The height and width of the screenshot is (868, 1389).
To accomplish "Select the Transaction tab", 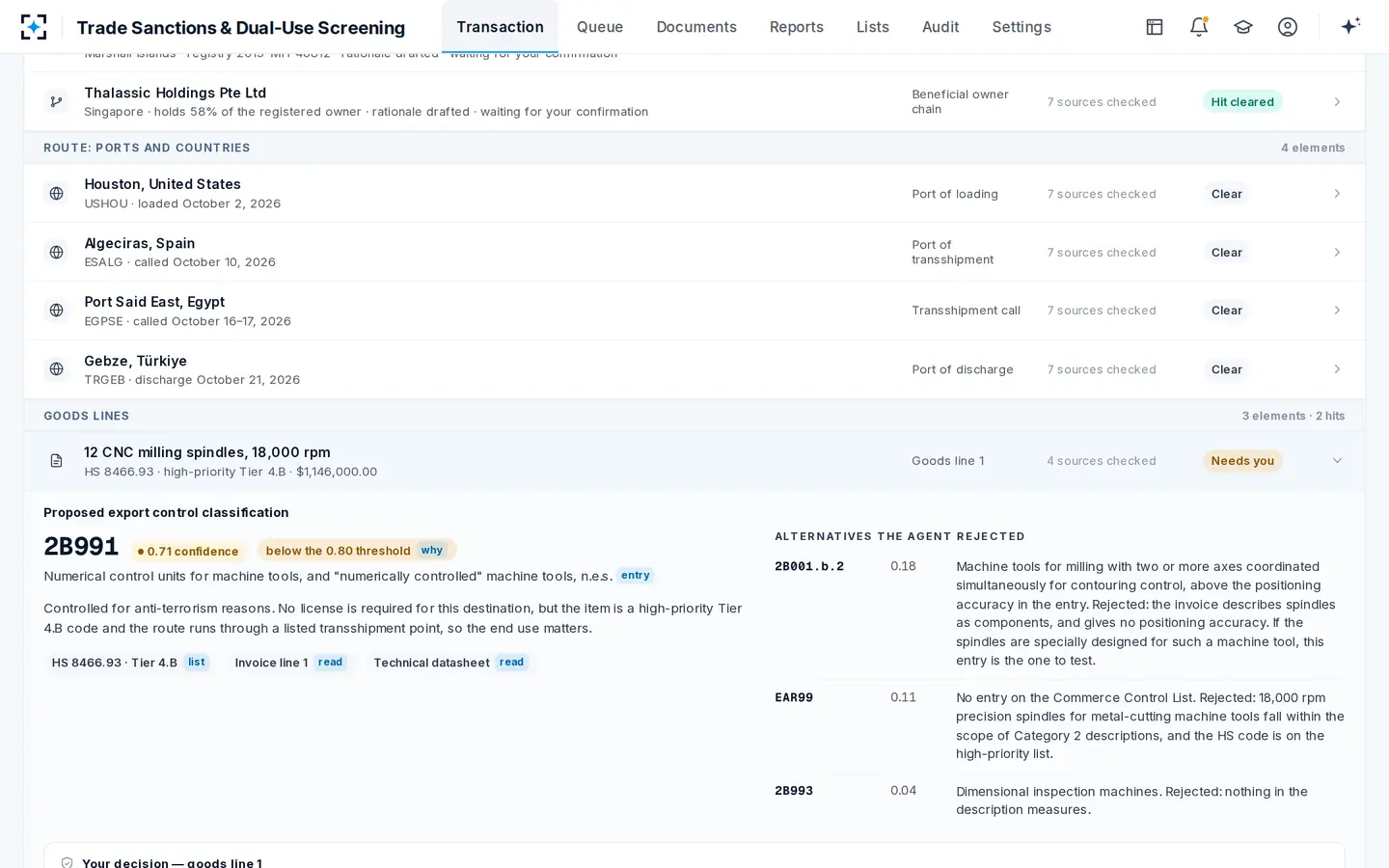I will click(500, 27).
